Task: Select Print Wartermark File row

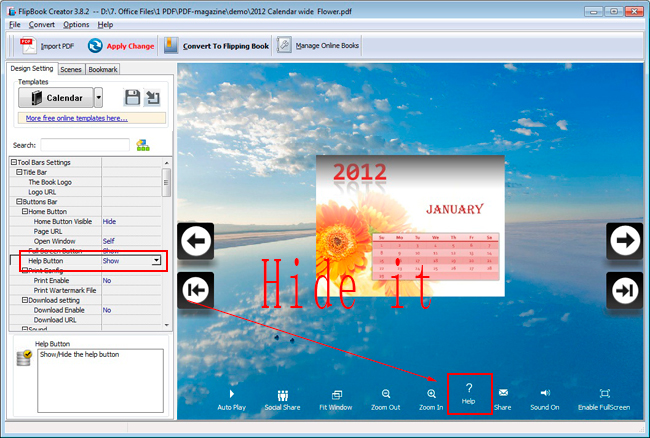Action: pos(85,290)
